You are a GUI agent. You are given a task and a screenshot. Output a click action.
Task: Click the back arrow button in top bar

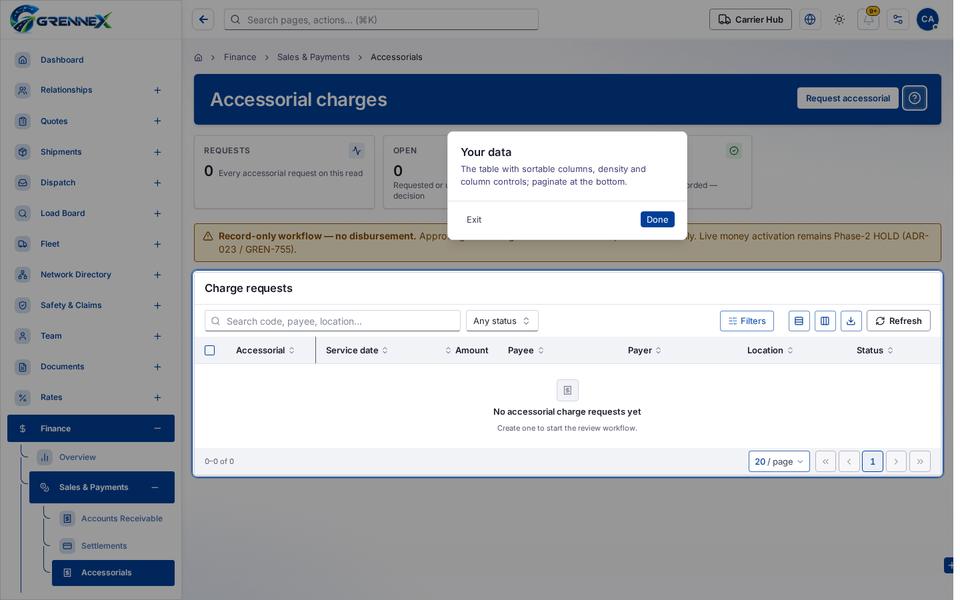(x=203, y=20)
